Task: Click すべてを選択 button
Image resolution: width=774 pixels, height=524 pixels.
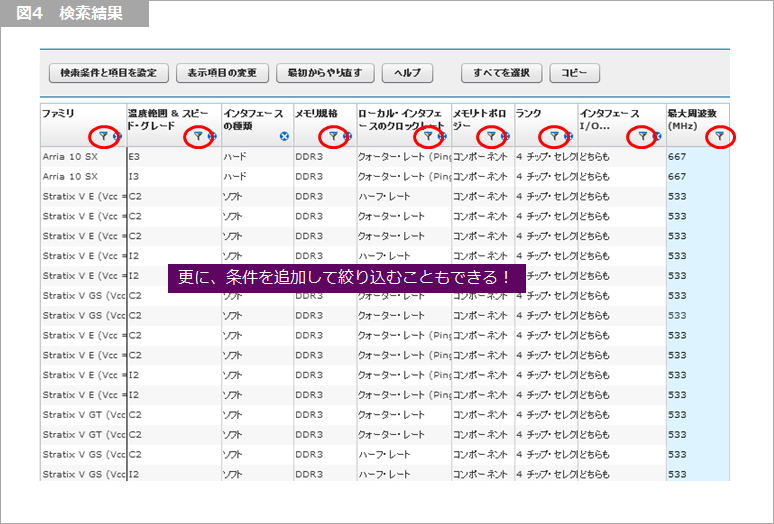Action: point(502,73)
